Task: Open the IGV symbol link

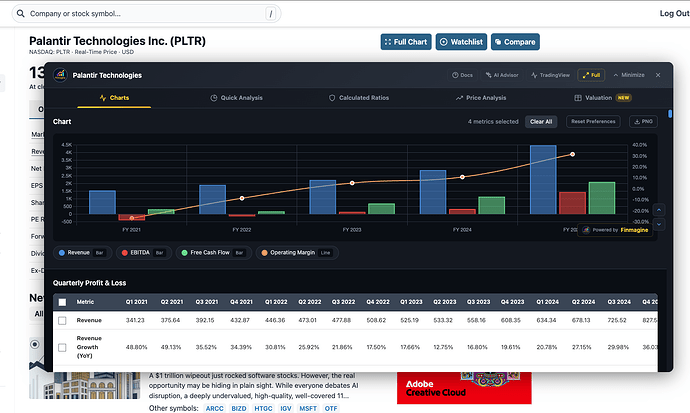Action: 286,409
